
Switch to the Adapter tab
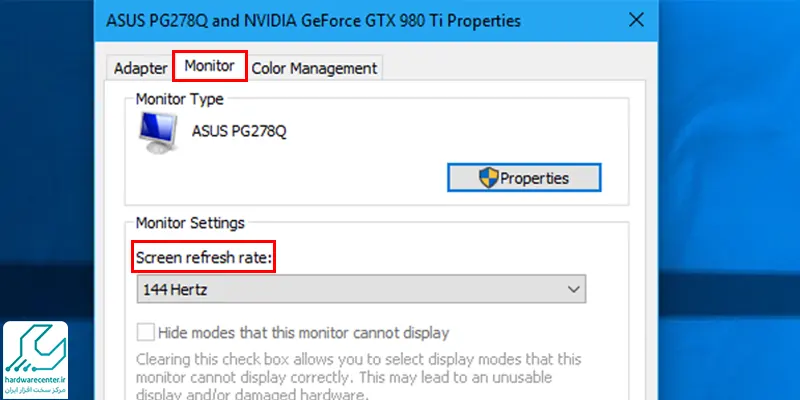click(140, 68)
